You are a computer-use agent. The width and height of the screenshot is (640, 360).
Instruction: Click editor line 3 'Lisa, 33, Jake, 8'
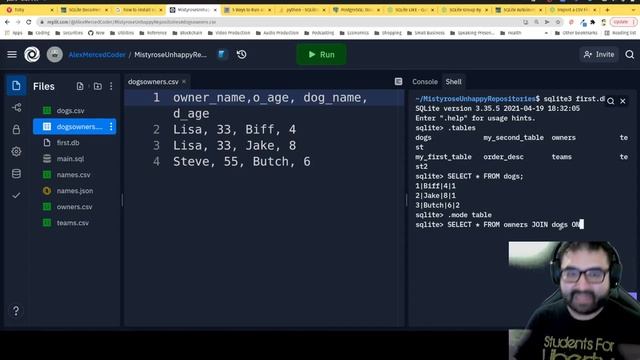234,146
